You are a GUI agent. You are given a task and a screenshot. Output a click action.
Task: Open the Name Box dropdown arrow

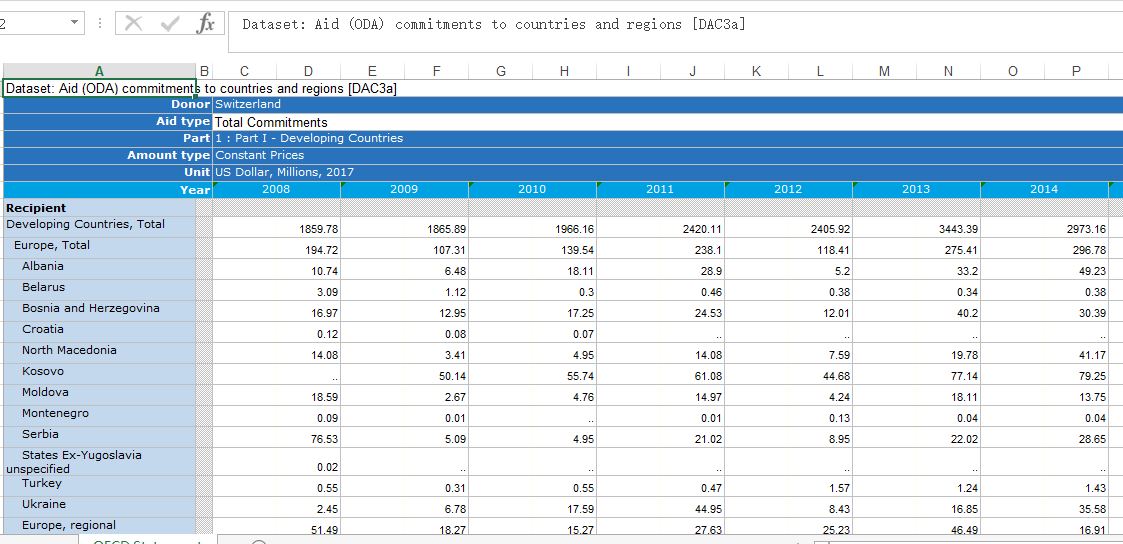click(x=74, y=23)
